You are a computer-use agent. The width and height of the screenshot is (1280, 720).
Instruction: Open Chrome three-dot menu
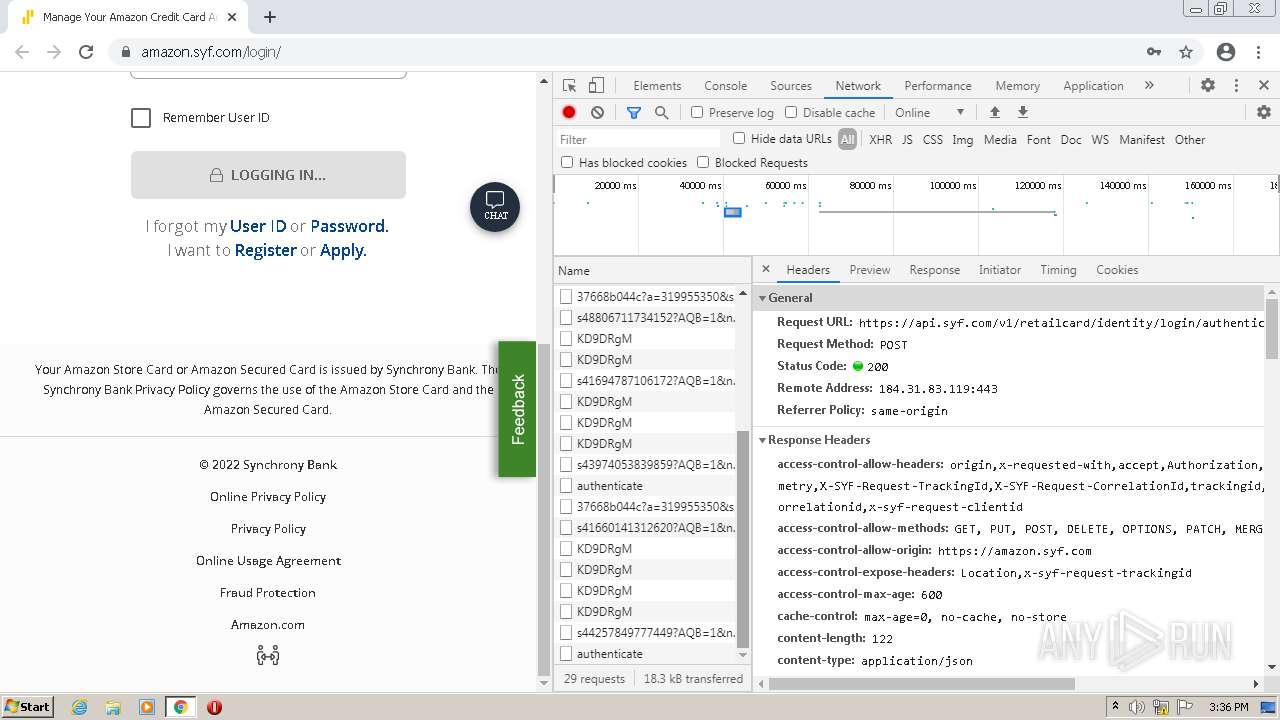1258,52
